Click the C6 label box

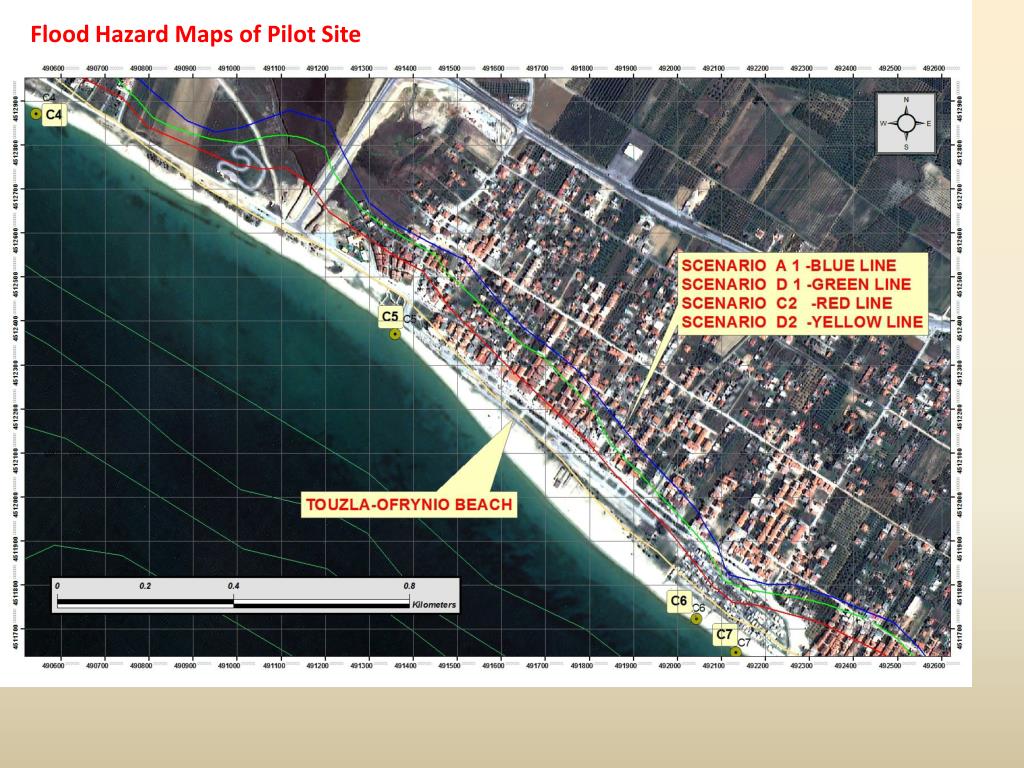coord(679,601)
